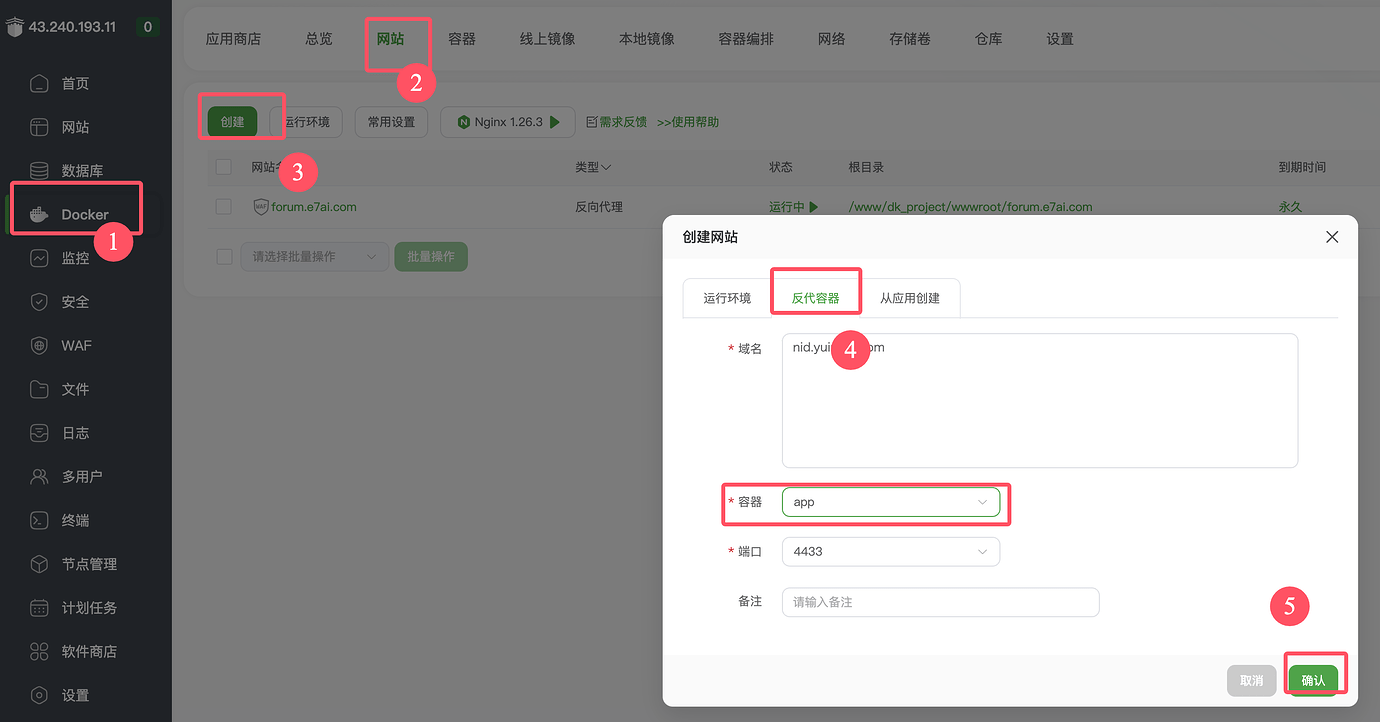Click the 文件 folder icon

pyautogui.click(x=39, y=389)
